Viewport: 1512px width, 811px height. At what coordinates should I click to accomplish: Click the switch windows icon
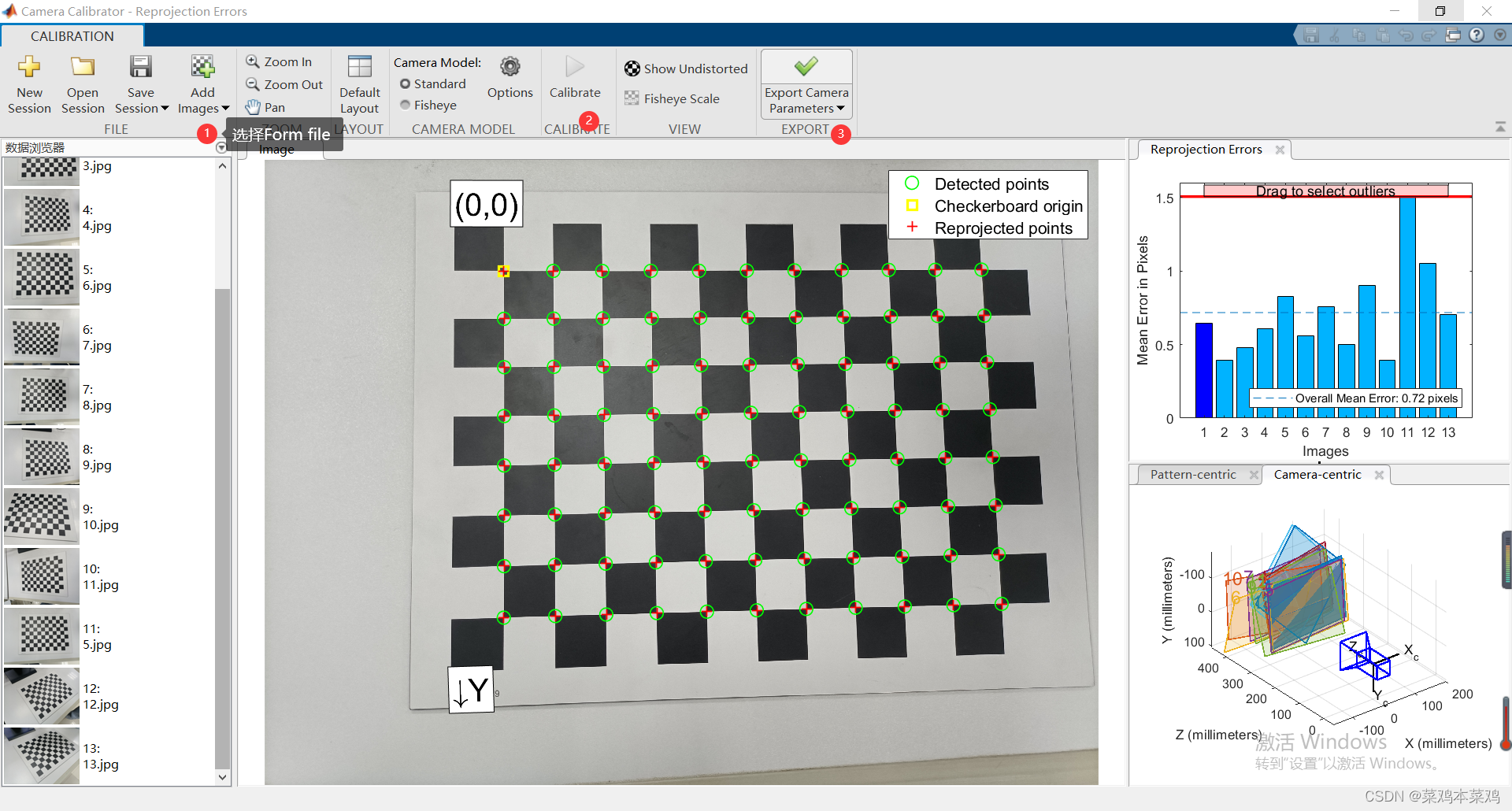1453,35
